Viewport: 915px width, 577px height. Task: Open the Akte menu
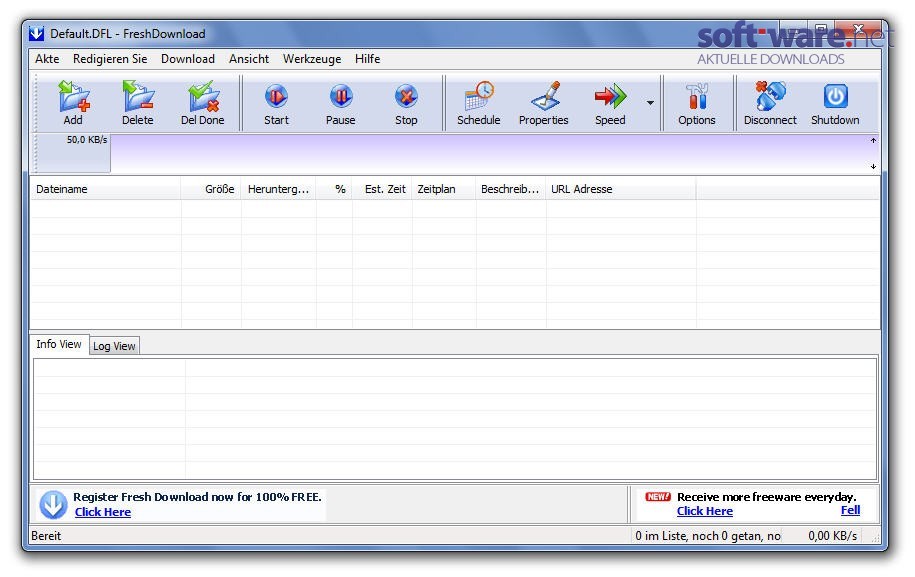click(47, 59)
